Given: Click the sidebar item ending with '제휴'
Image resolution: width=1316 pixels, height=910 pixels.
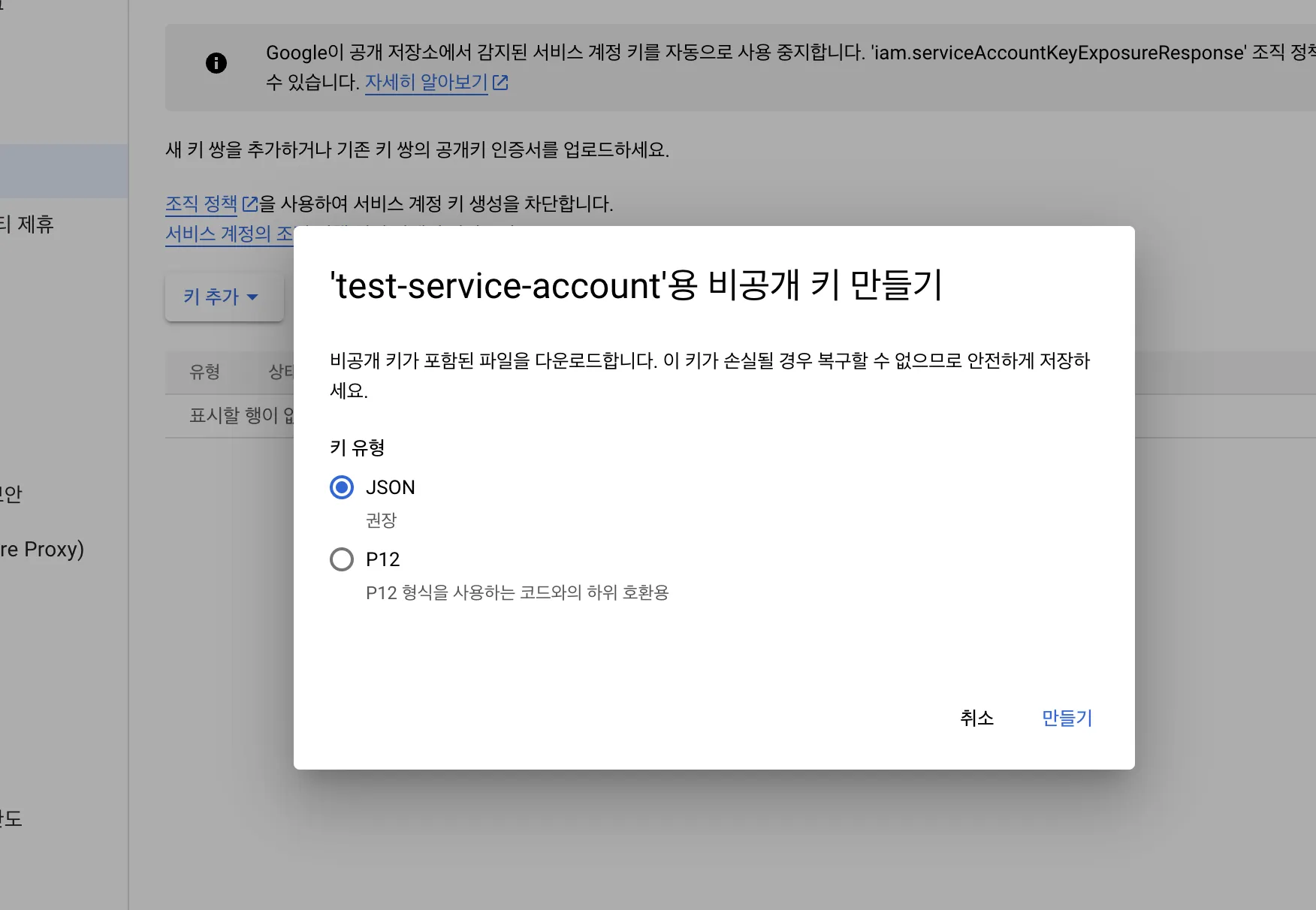Looking at the screenshot, I should click(27, 224).
